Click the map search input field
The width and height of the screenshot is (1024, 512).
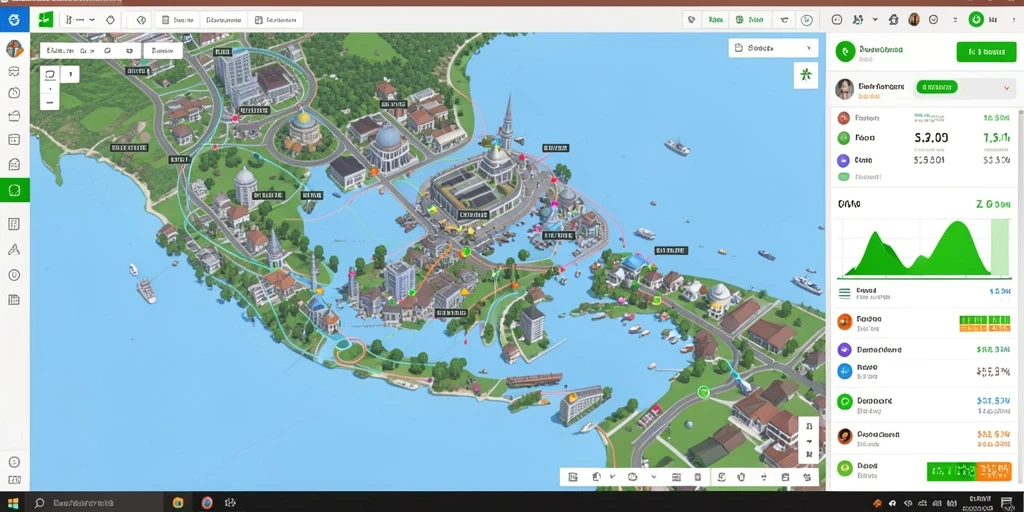pos(90,50)
